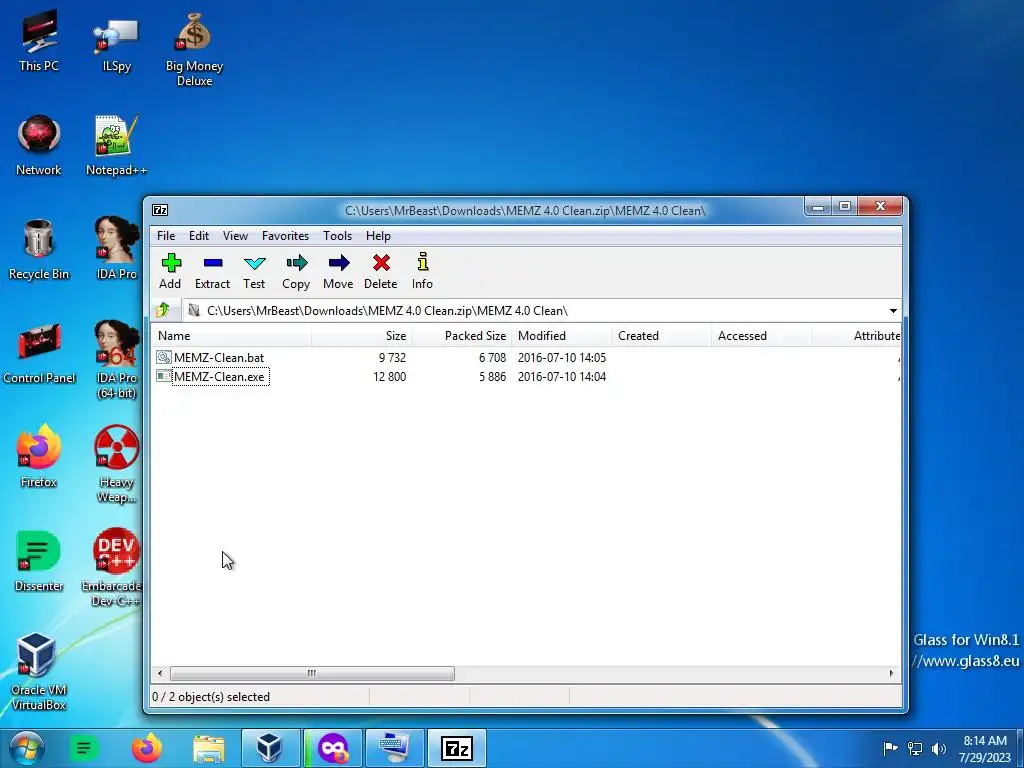This screenshot has height=768, width=1024.
Task: Choose the Move toolbar icon
Action: (338, 271)
